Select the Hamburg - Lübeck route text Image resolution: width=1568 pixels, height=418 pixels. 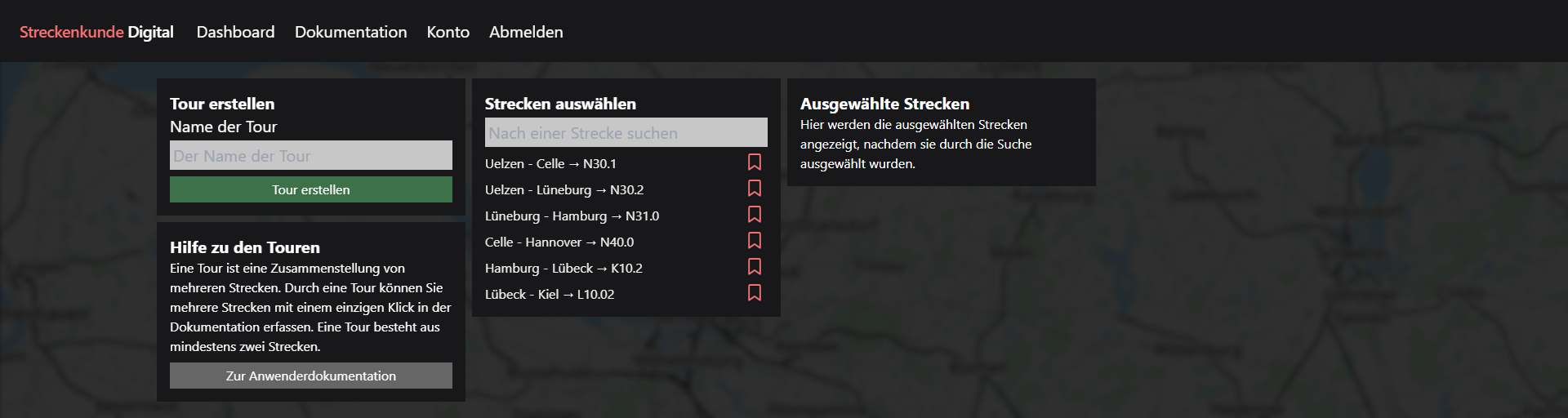[x=563, y=268]
